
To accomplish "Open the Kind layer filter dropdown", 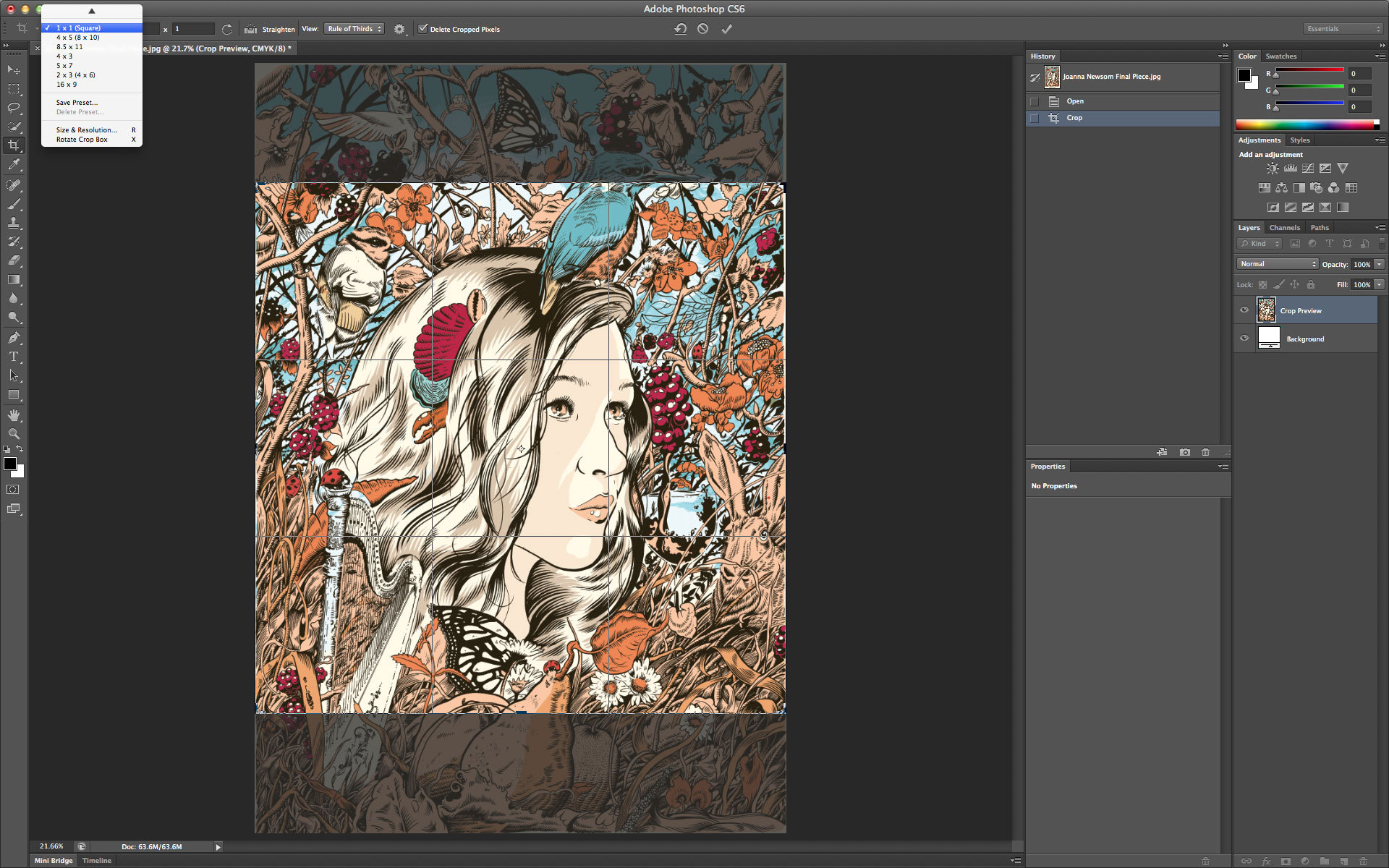I will tap(1260, 244).
